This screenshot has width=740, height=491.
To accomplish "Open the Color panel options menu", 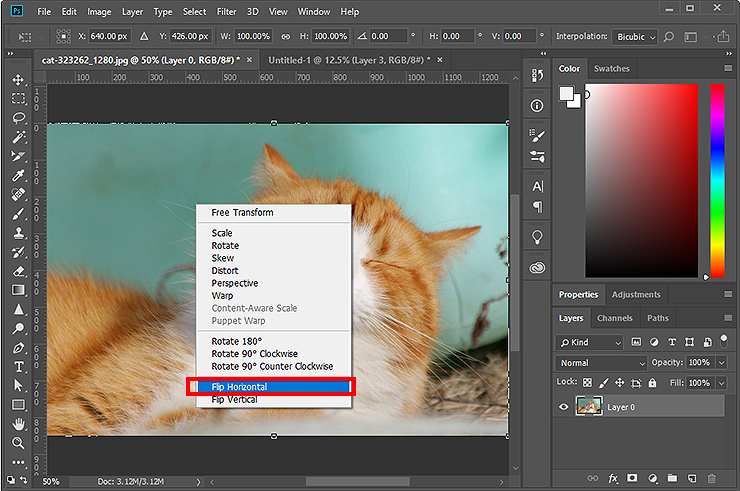I will pyautogui.click(x=728, y=68).
